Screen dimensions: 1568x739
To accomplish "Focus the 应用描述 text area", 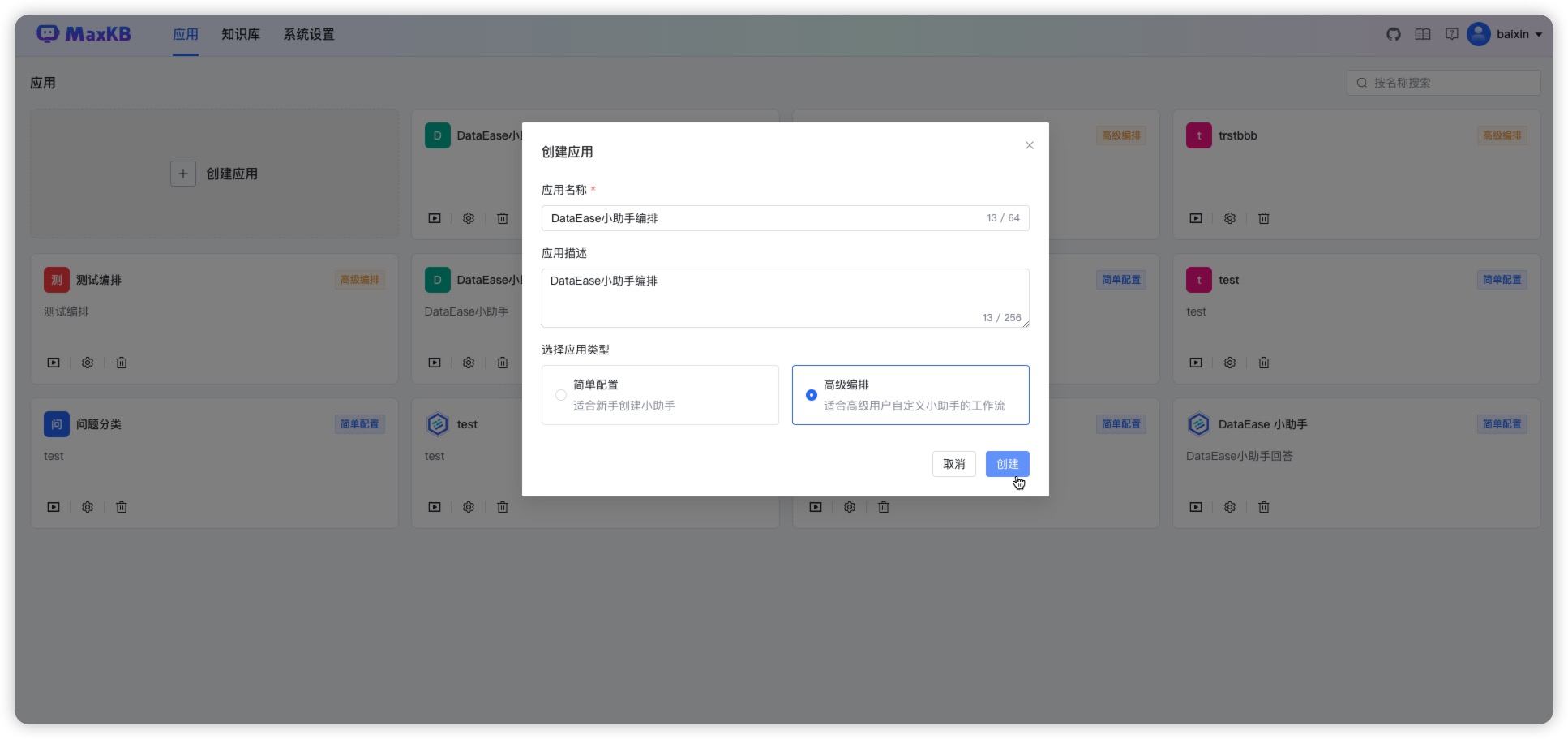I will (785, 298).
